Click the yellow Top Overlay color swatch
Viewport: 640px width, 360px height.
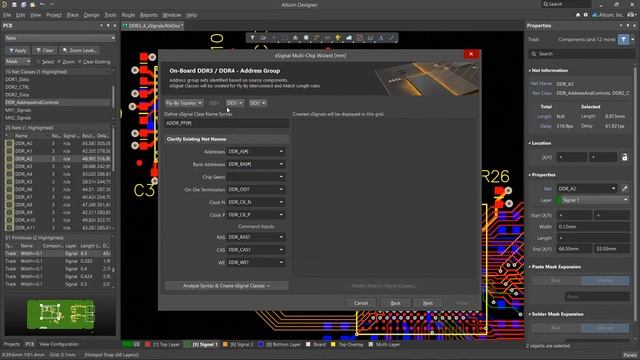333,344
